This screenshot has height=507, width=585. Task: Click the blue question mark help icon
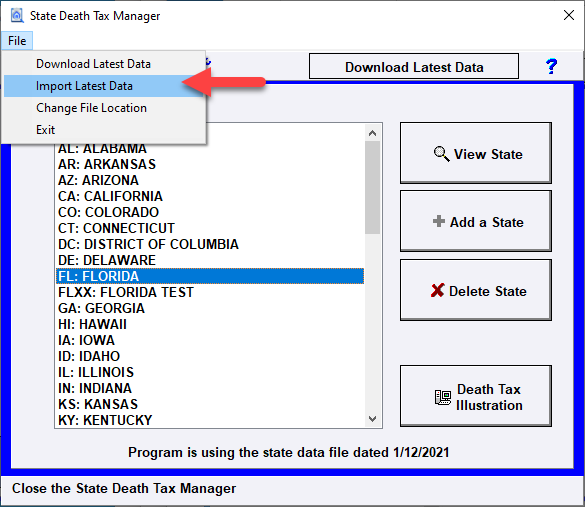551,66
